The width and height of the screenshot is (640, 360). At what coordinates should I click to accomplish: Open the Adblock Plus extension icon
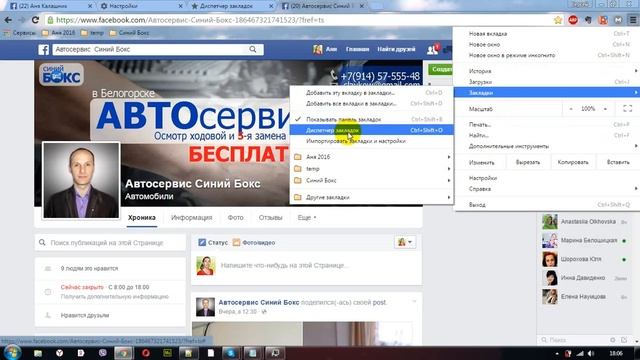[573, 20]
